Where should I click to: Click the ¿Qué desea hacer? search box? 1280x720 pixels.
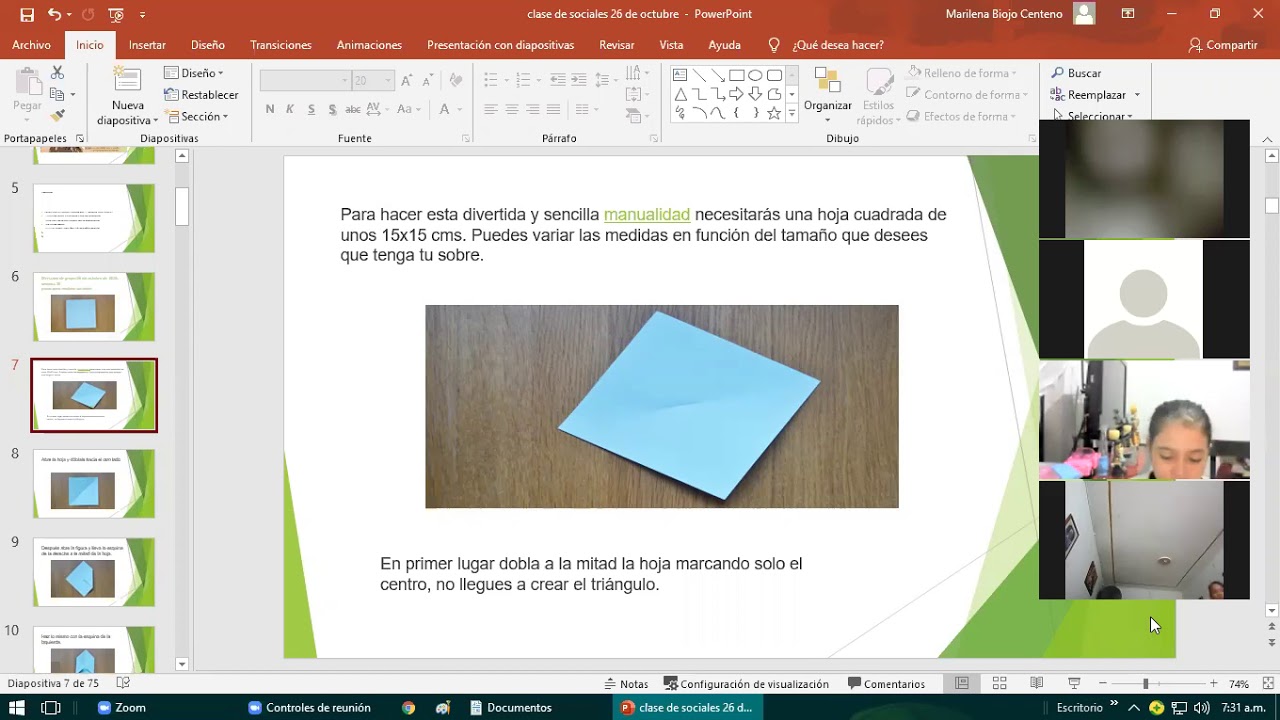[x=838, y=45]
